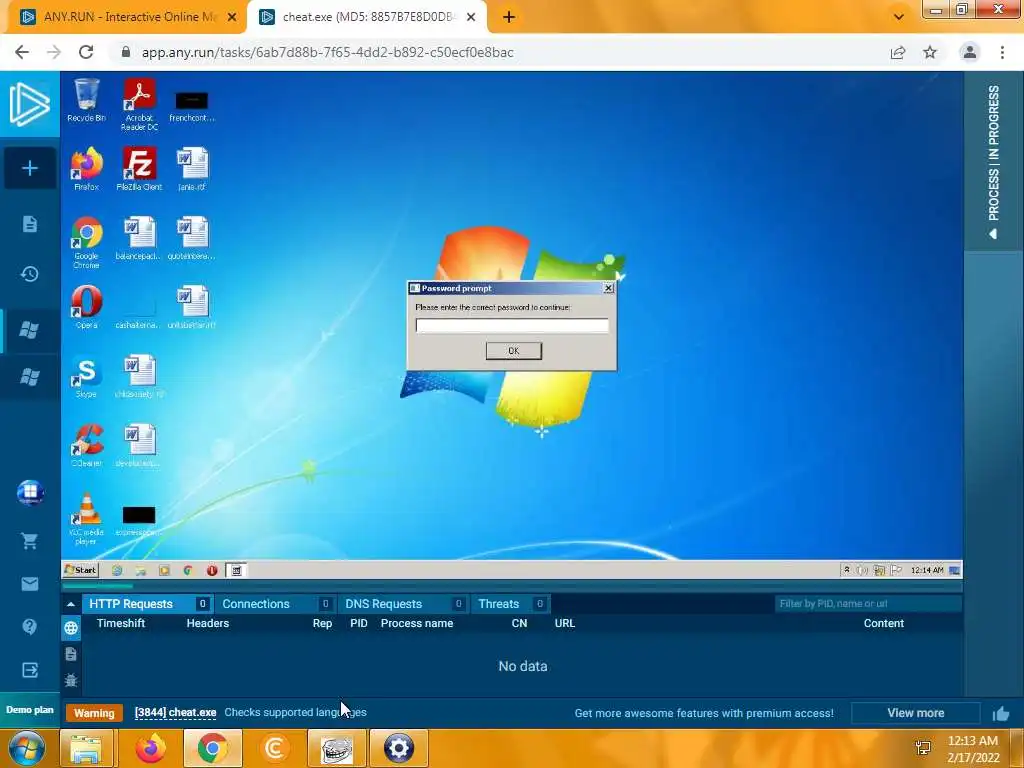
Task: Close the Password prompt dialog
Action: pos(608,287)
